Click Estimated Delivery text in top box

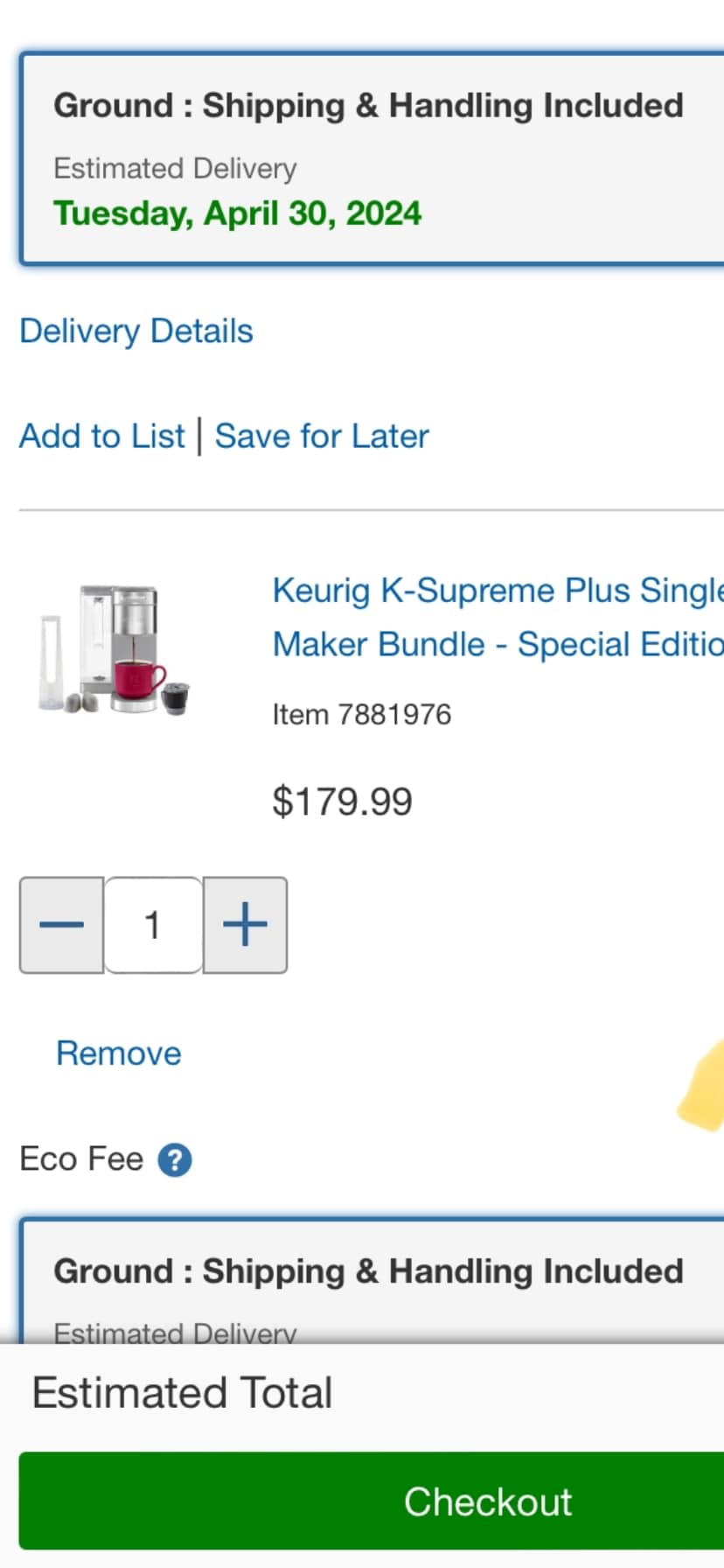point(176,168)
